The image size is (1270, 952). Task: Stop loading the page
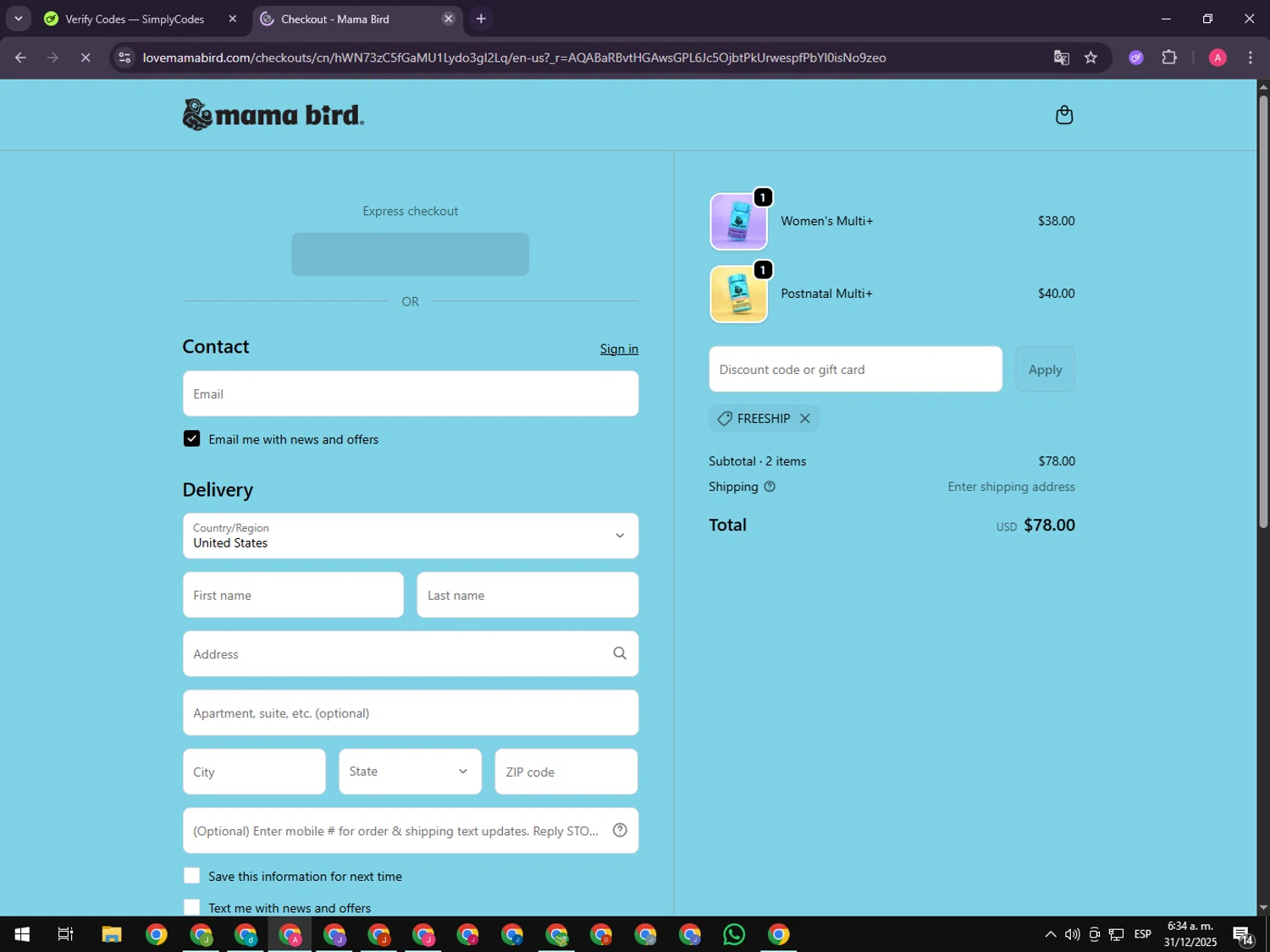click(86, 58)
